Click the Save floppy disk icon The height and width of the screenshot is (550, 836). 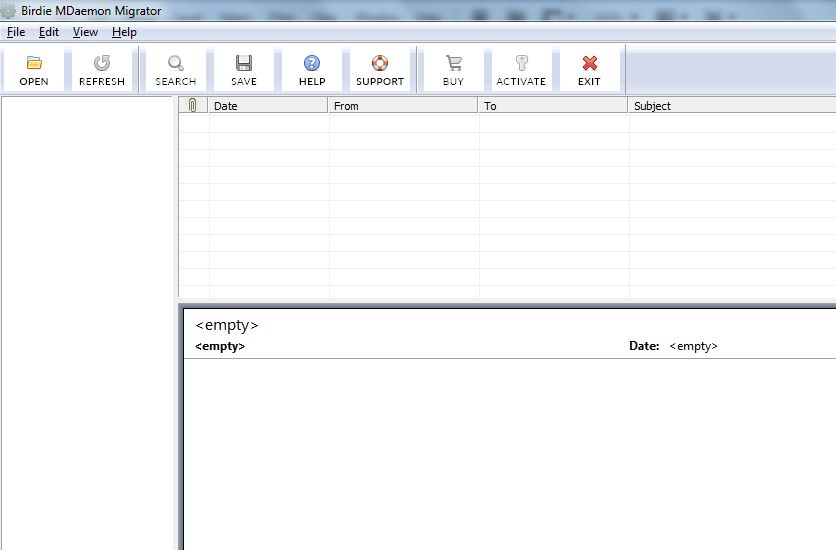pos(243,63)
